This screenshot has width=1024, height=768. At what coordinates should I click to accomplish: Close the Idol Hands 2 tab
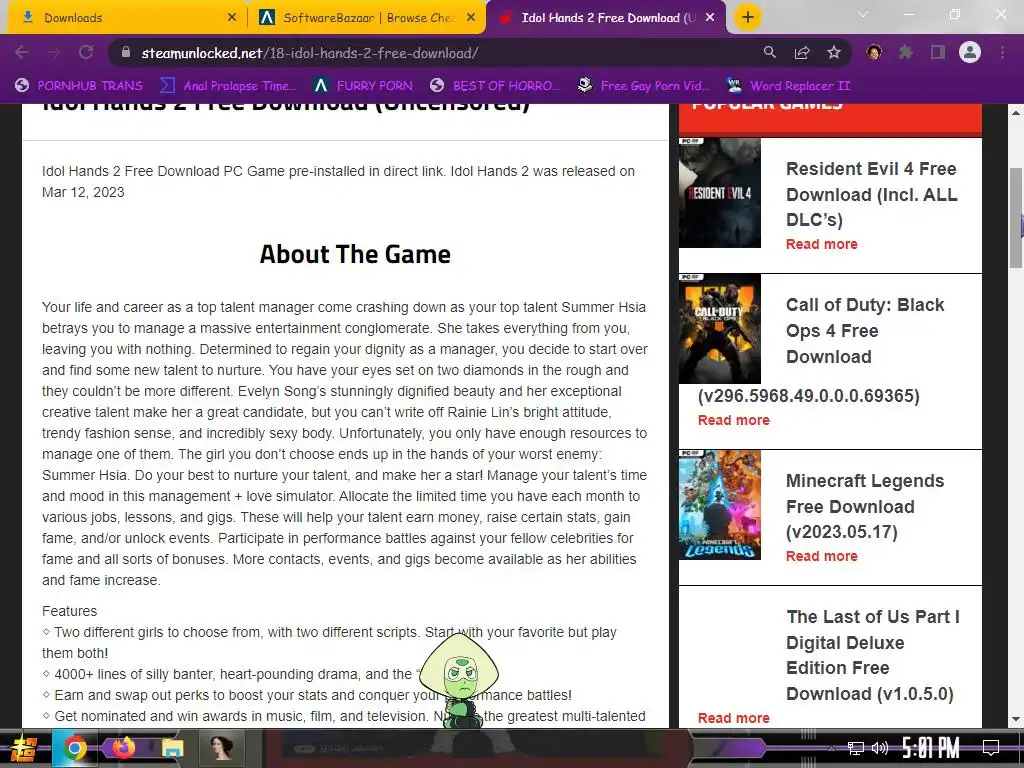point(711,18)
